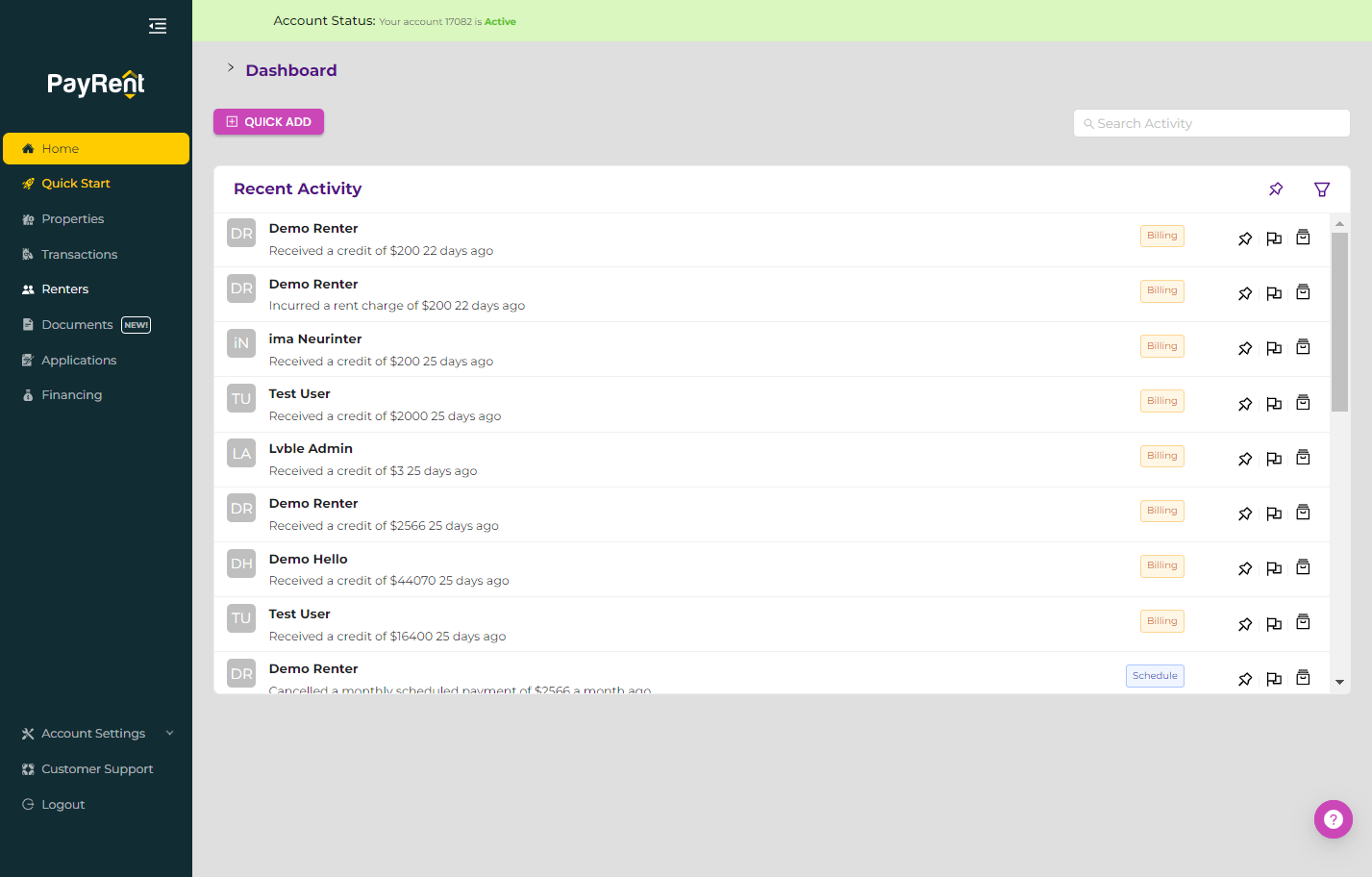The width and height of the screenshot is (1372, 877).
Task: Archive the Test User $2000 credit entry
Action: click(1303, 403)
